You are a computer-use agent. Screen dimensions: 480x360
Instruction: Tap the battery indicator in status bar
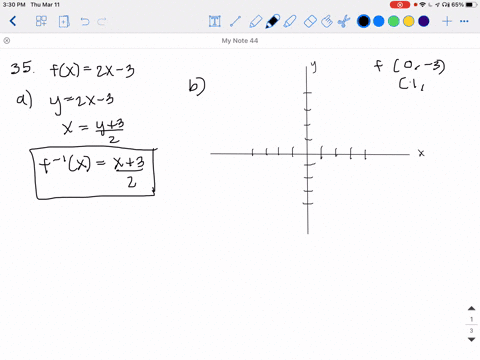point(471,5)
